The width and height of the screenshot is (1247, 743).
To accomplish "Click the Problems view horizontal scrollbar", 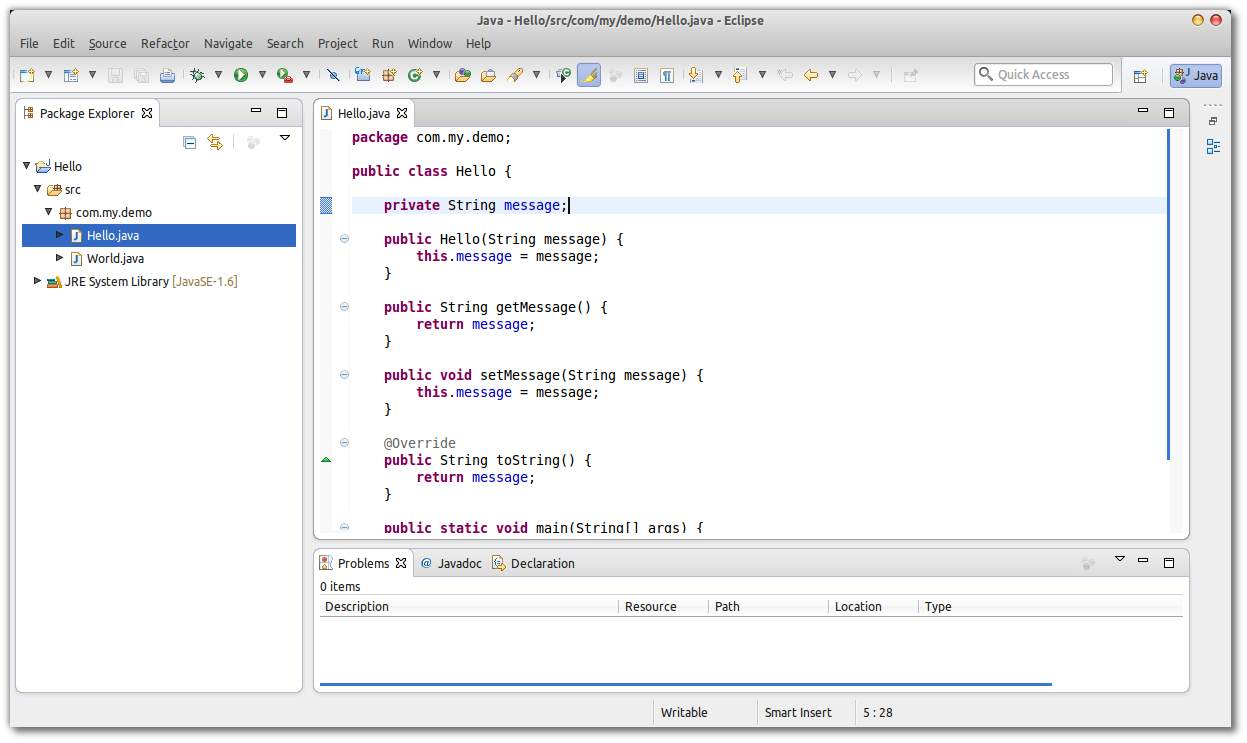I will [x=686, y=685].
